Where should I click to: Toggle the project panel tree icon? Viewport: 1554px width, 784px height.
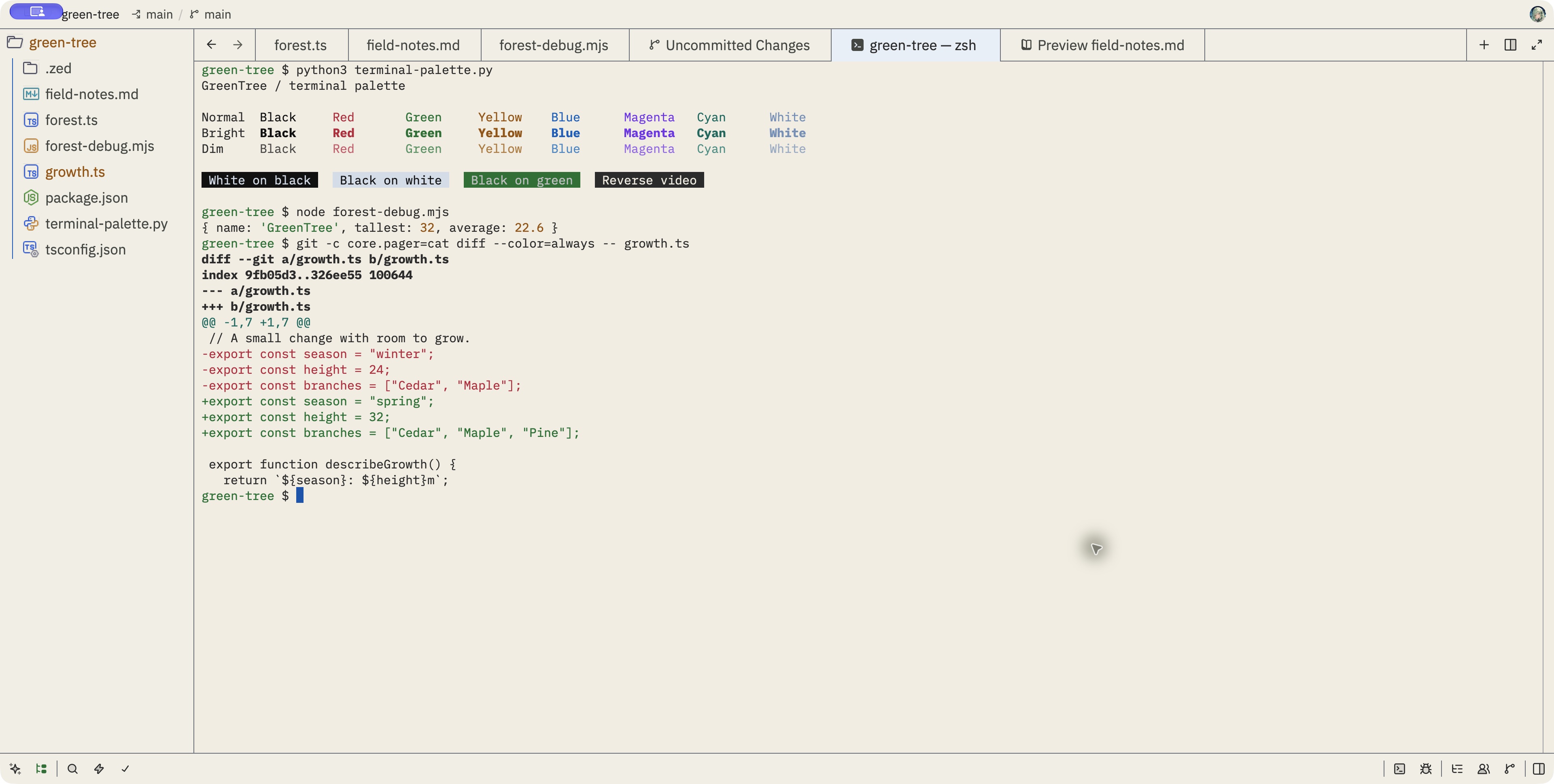coord(41,768)
